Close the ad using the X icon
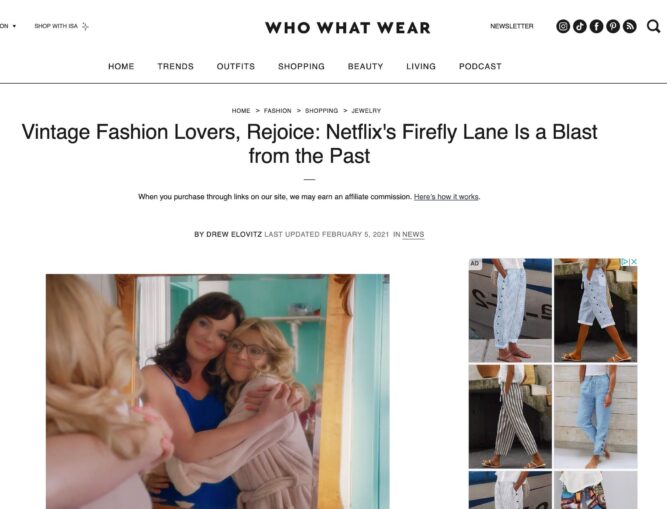 pyautogui.click(x=633, y=262)
